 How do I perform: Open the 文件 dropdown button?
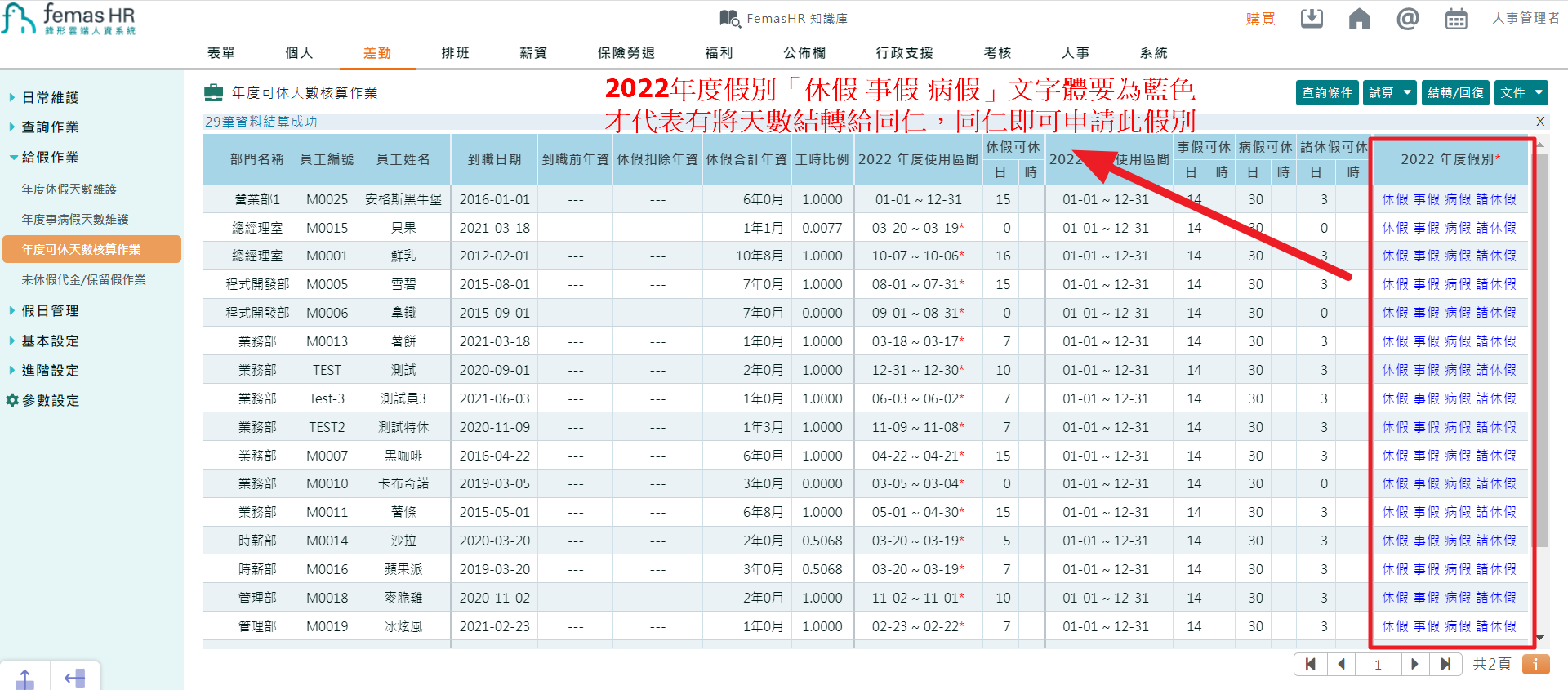(x=1521, y=92)
